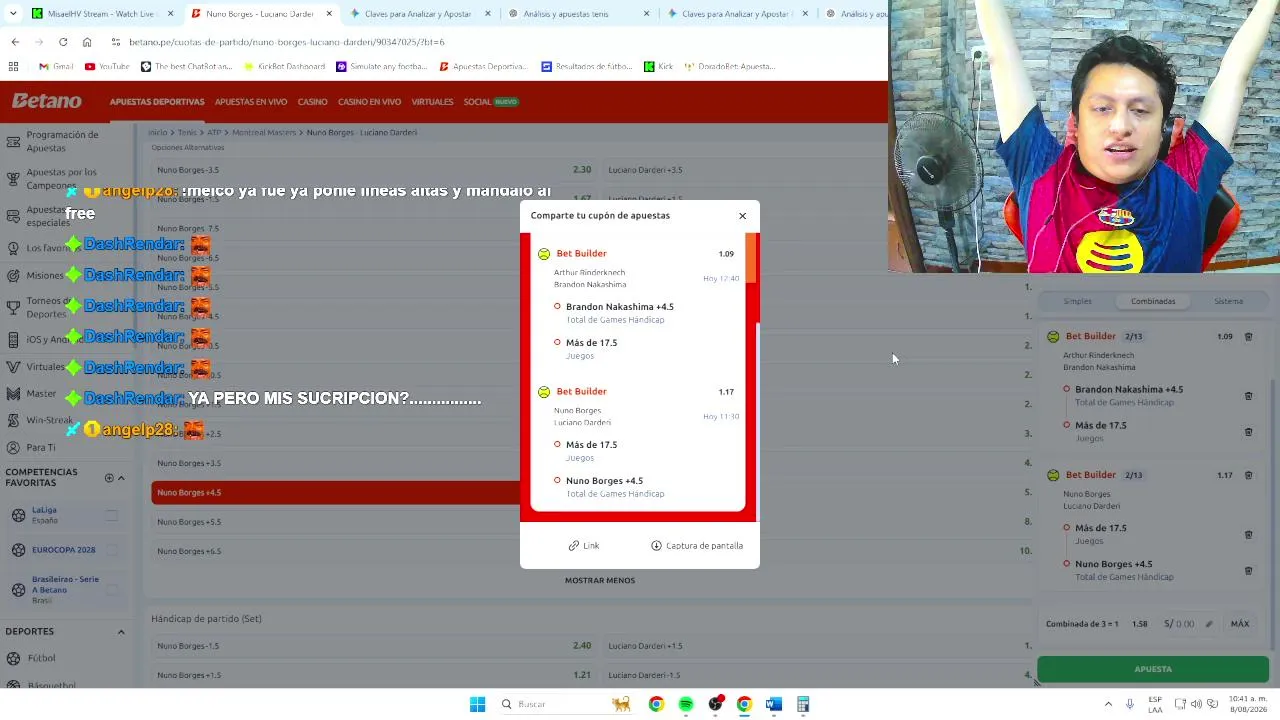Open the Betano home logo
Viewport: 1280px width, 720px height.
pyautogui.click(x=47, y=101)
